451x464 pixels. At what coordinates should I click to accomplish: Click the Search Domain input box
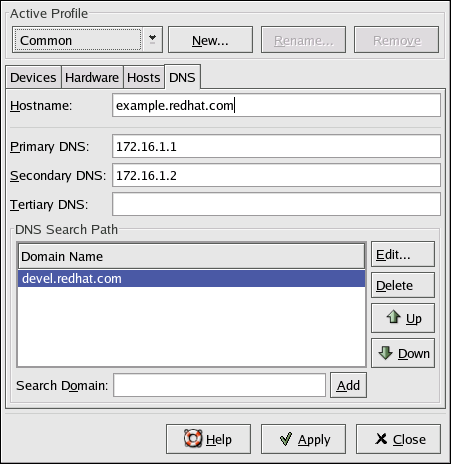[219, 385]
